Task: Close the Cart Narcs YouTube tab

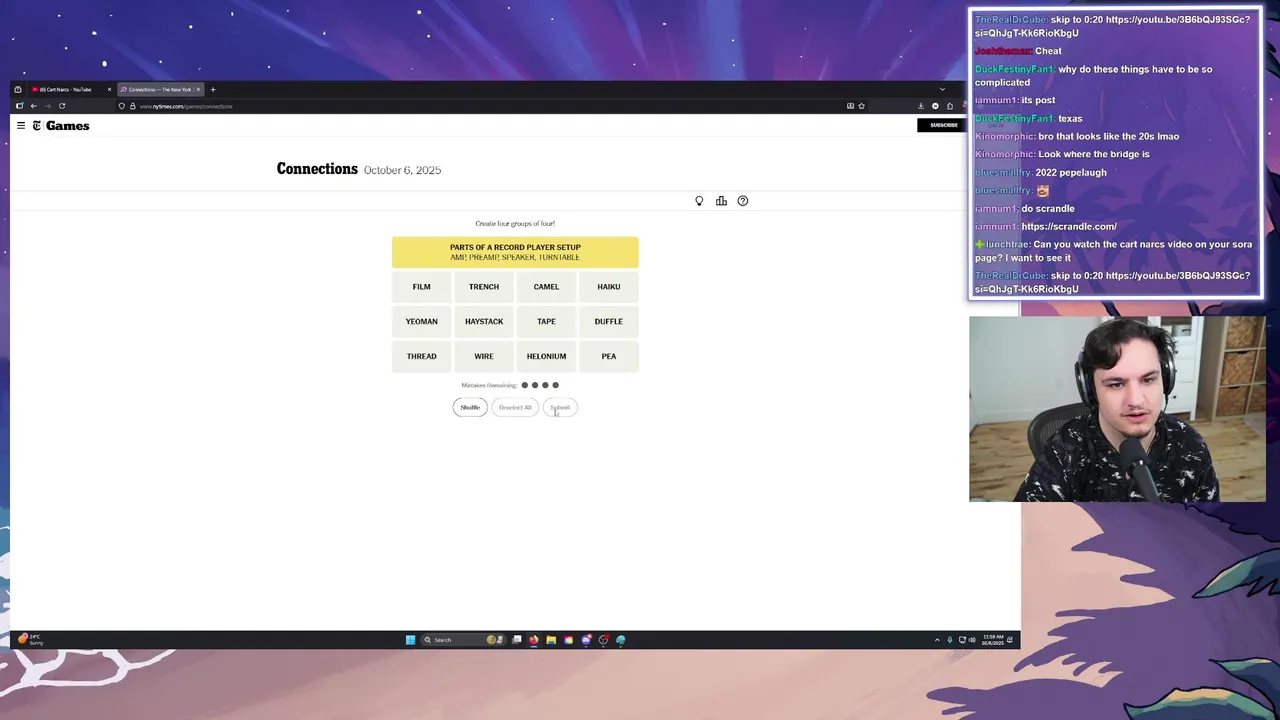Action: point(109,90)
